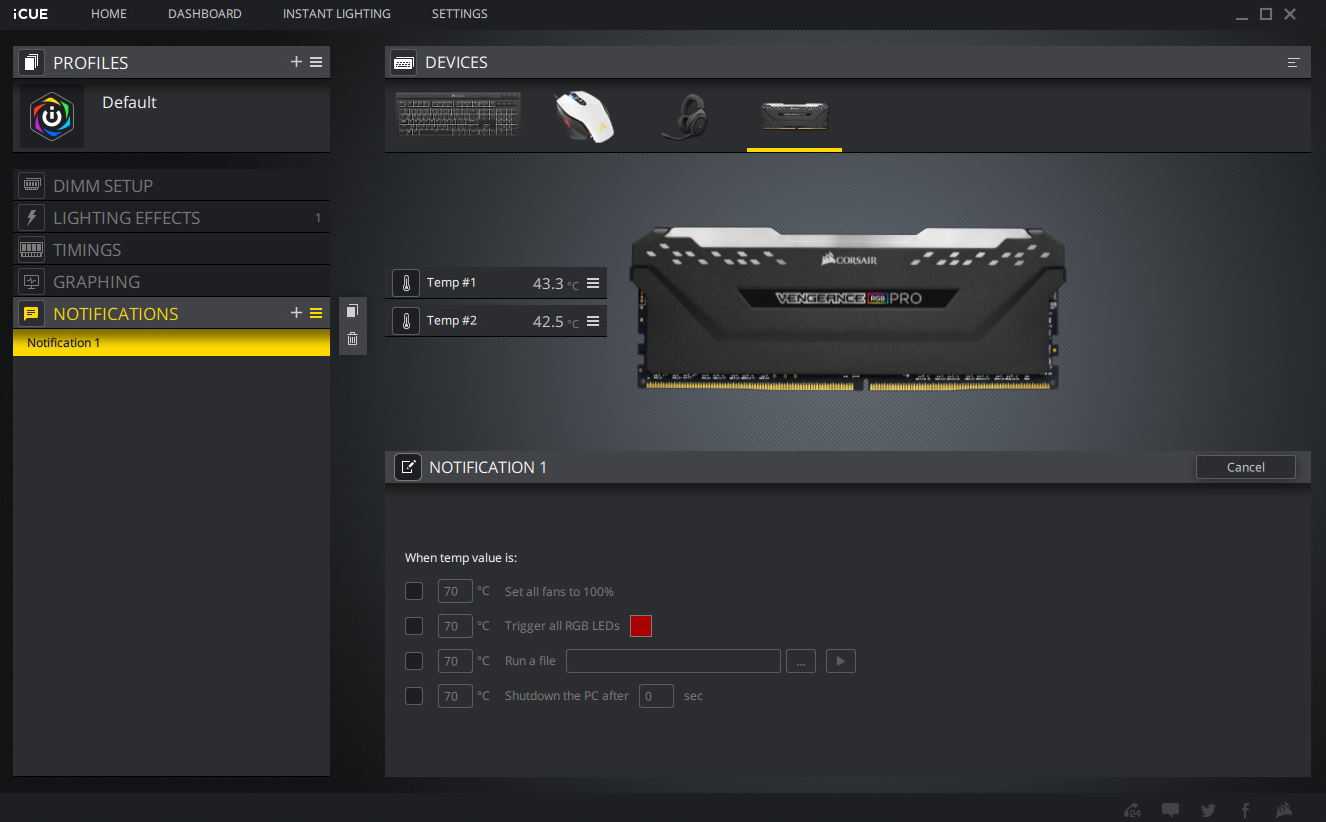Select the white mouse device icon
The height and width of the screenshot is (822, 1326).
point(584,117)
